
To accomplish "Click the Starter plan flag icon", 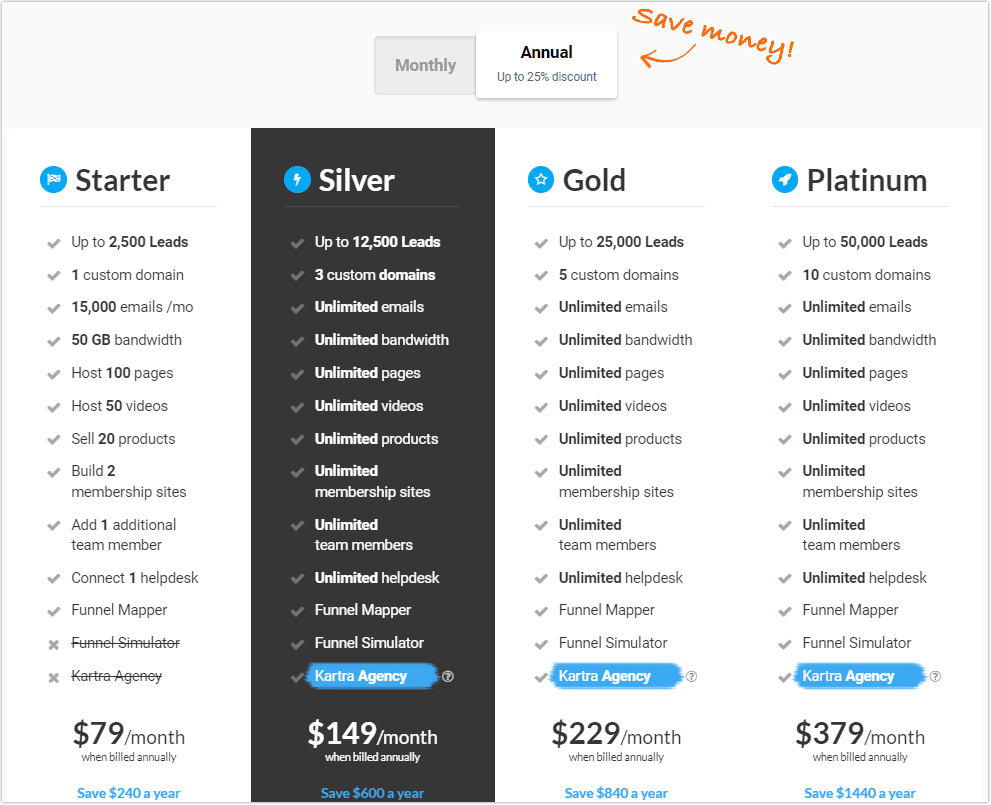I will (x=53, y=179).
